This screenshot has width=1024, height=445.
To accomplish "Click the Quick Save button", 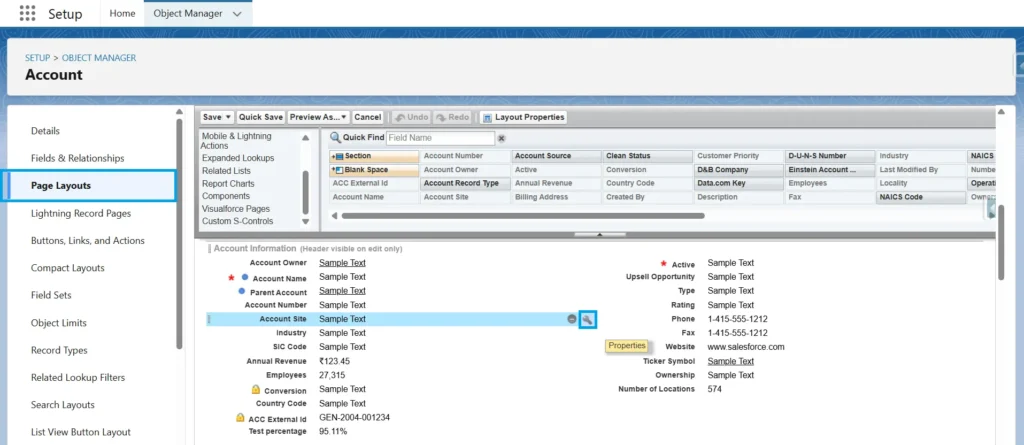I will click(261, 117).
